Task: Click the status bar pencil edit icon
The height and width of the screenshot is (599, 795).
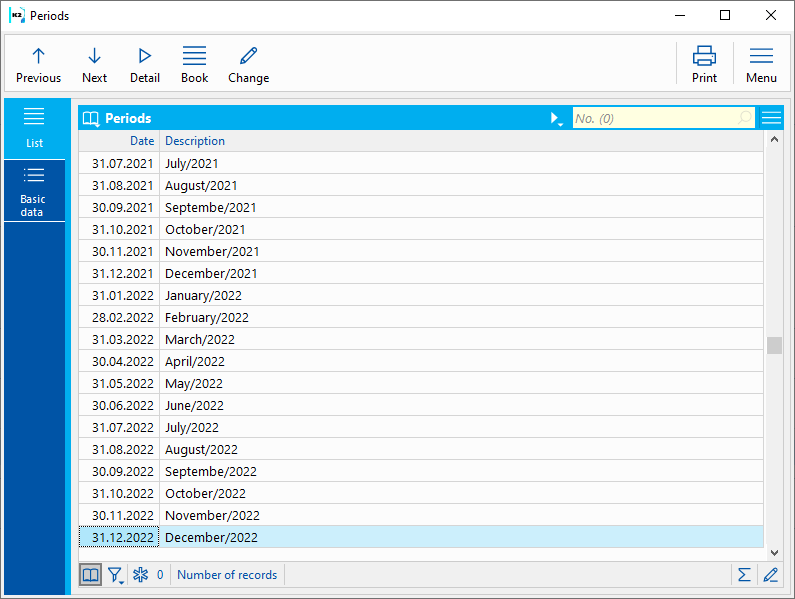Action: 771,575
